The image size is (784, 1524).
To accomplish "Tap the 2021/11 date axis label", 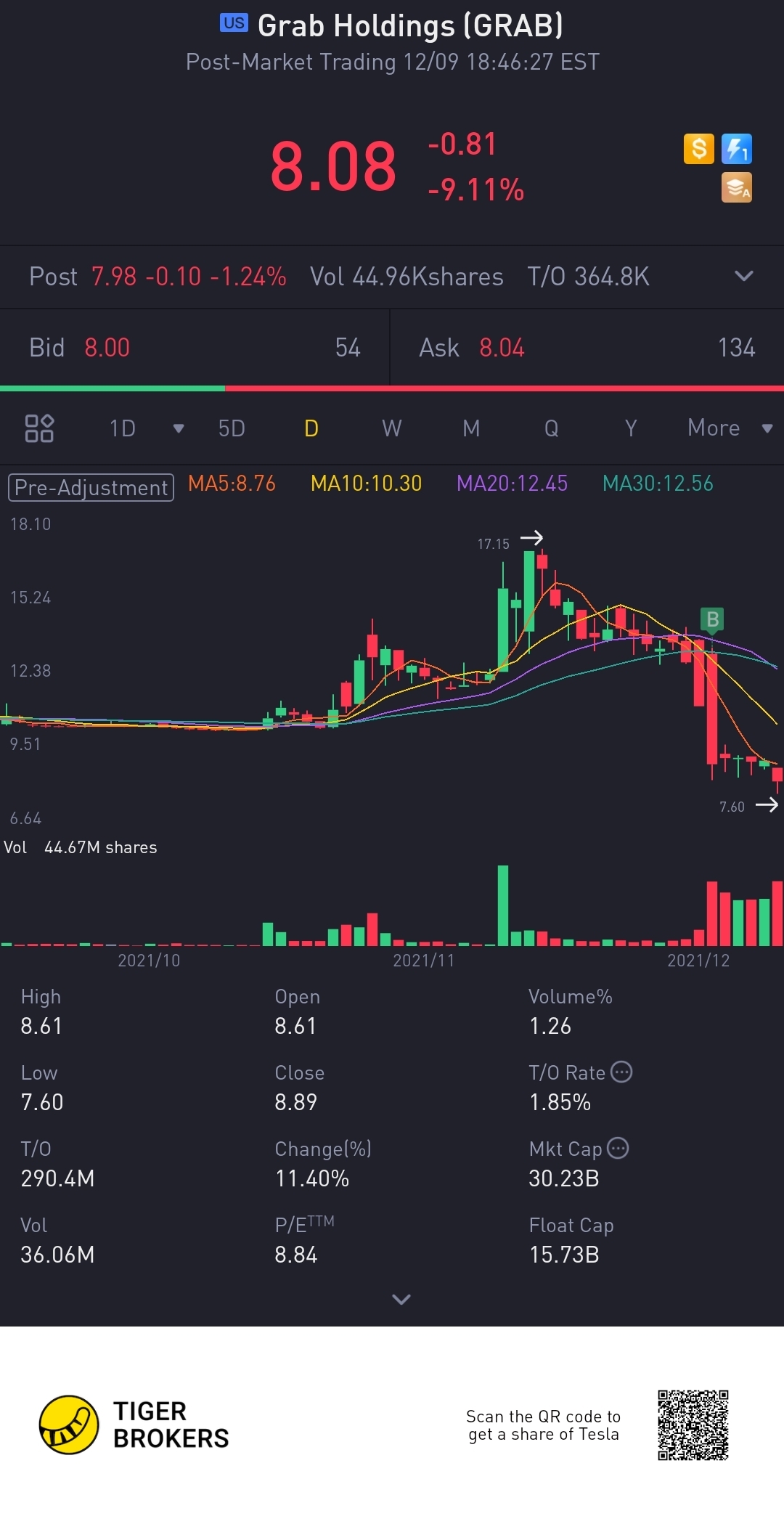I will click(423, 961).
